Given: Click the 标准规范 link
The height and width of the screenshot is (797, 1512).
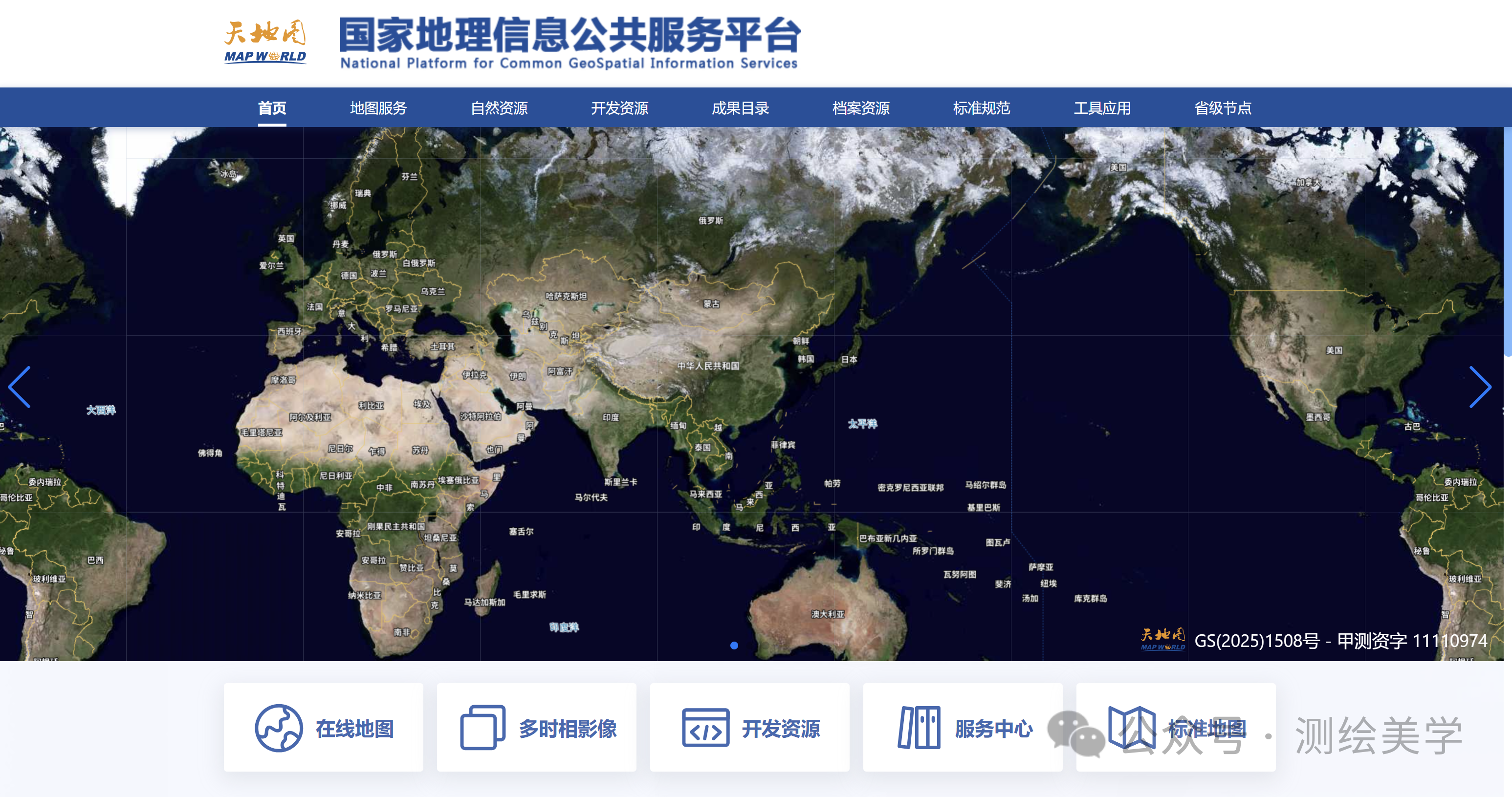Looking at the screenshot, I should (982, 108).
